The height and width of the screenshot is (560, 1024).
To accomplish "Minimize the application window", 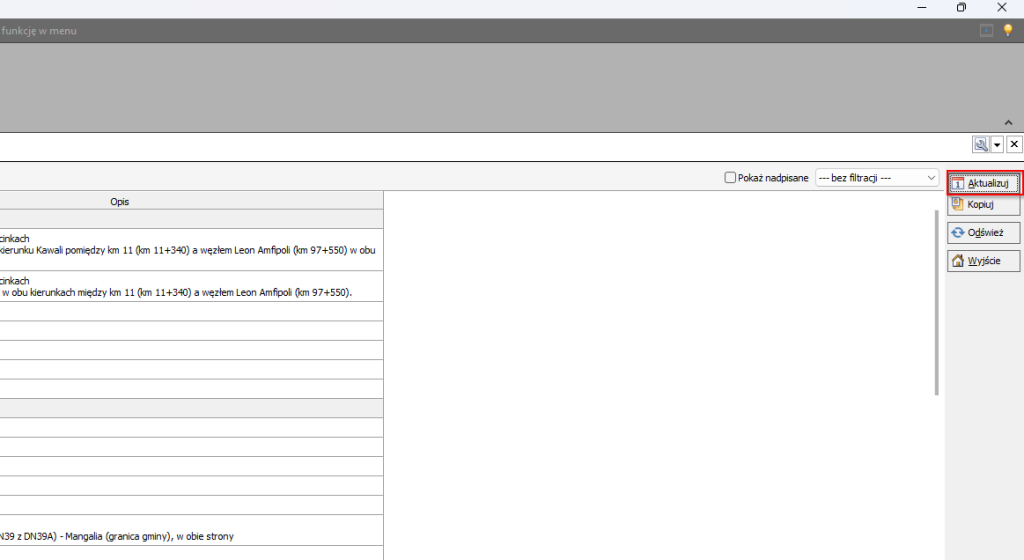I will pos(920,8).
